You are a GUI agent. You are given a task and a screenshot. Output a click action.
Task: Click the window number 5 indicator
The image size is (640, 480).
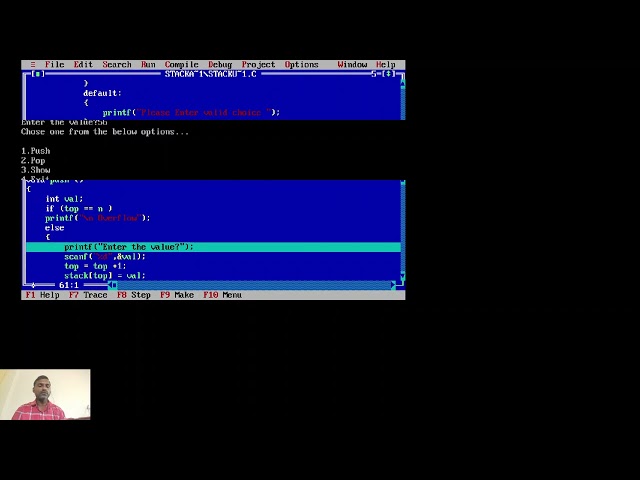click(x=374, y=74)
